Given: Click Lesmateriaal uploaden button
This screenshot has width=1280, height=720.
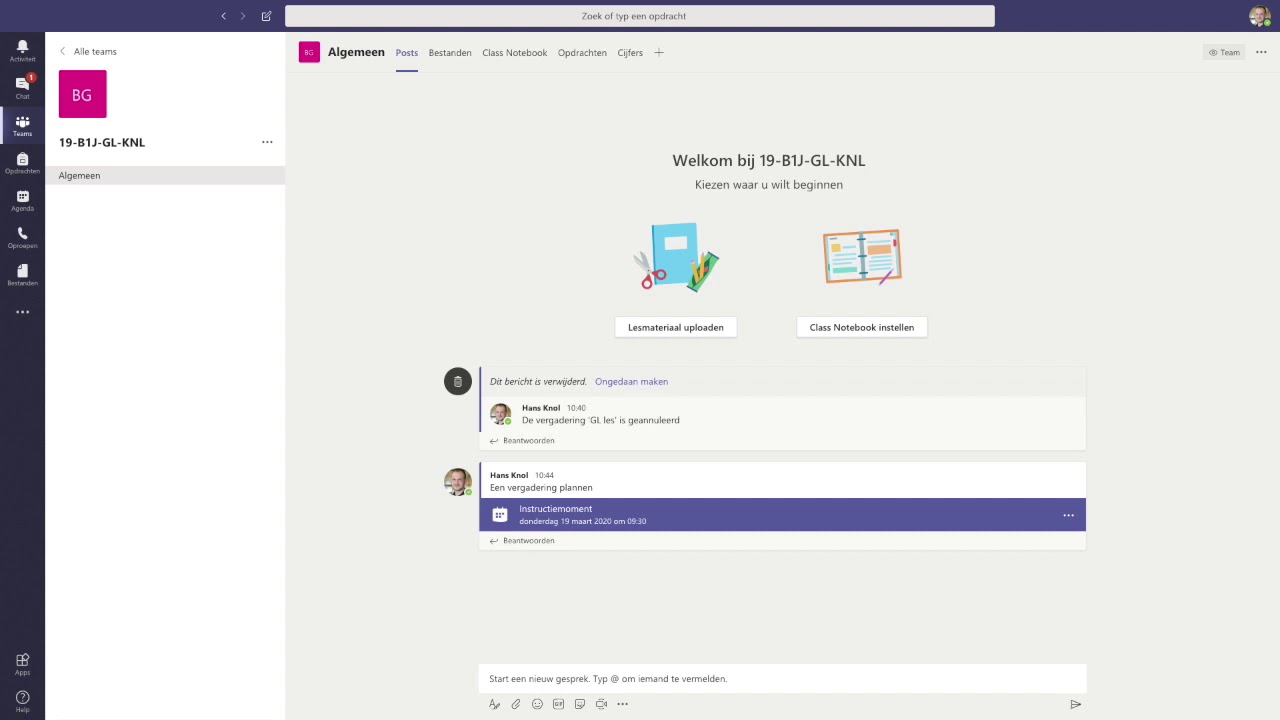Looking at the screenshot, I should [676, 327].
